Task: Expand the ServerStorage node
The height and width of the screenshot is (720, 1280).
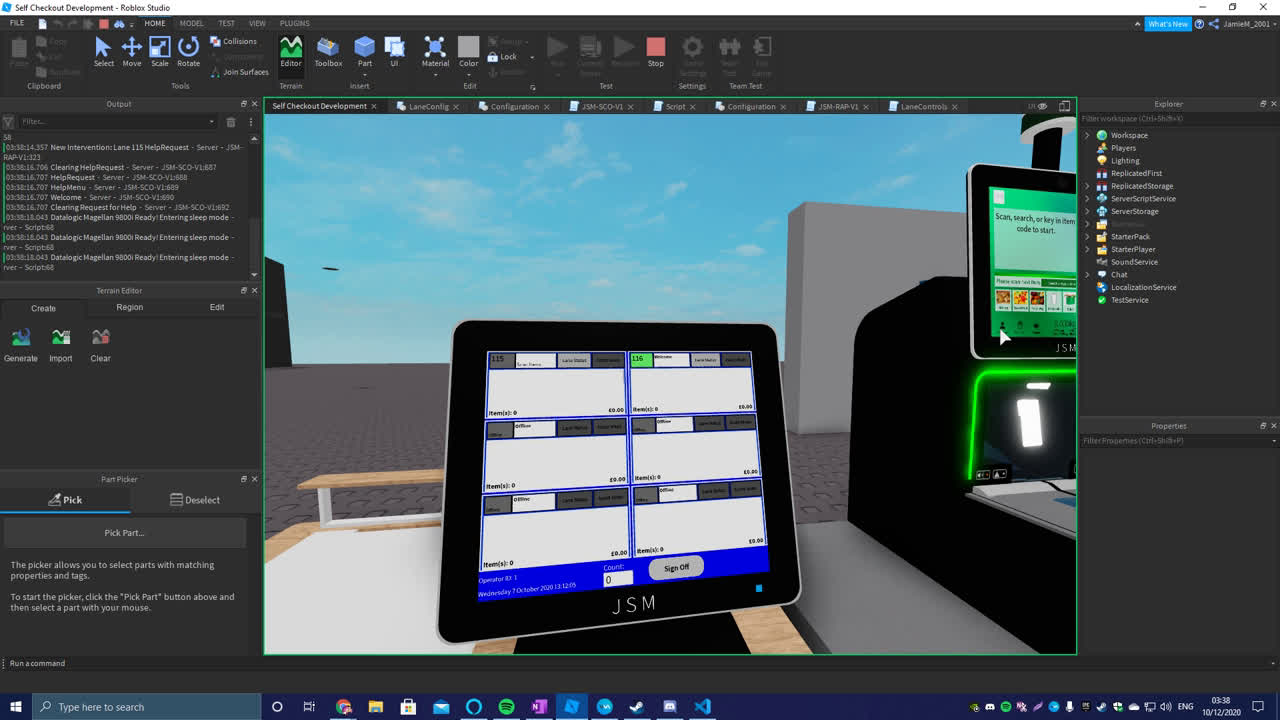Action: pyautogui.click(x=1088, y=211)
